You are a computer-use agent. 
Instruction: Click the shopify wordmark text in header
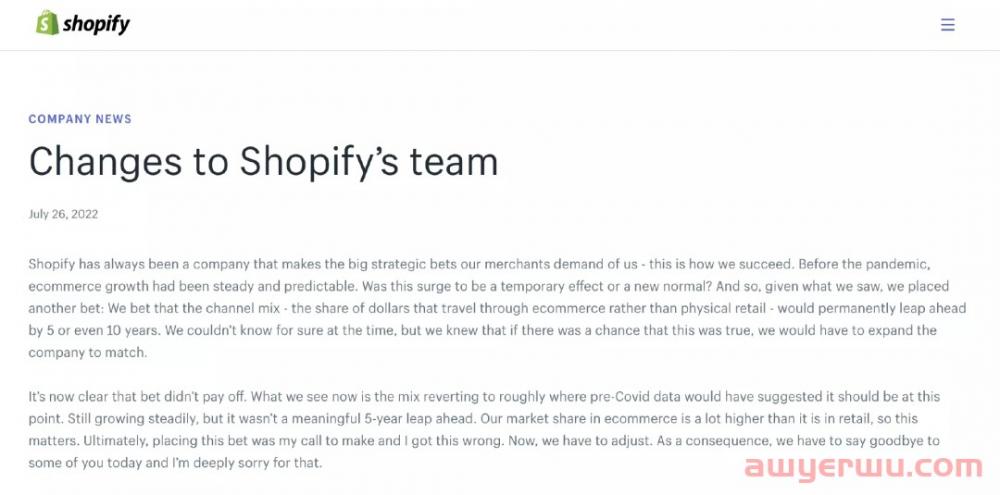[96, 25]
